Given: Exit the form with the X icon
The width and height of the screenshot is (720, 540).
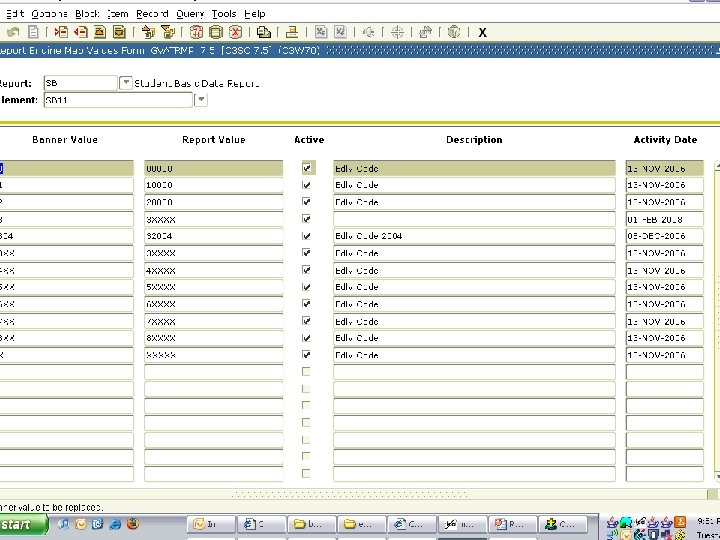Looking at the screenshot, I should 482,33.
